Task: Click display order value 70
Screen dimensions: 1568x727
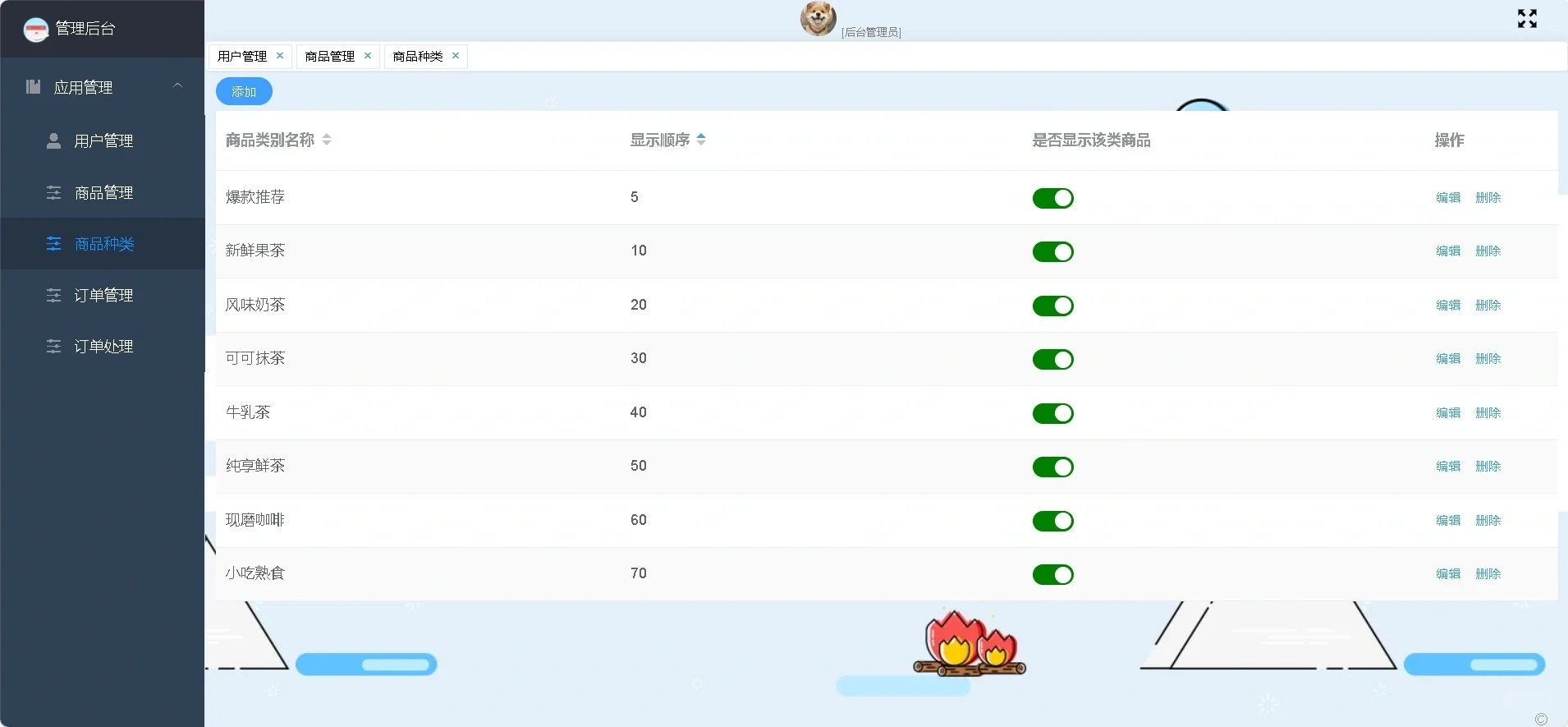Action: point(639,573)
